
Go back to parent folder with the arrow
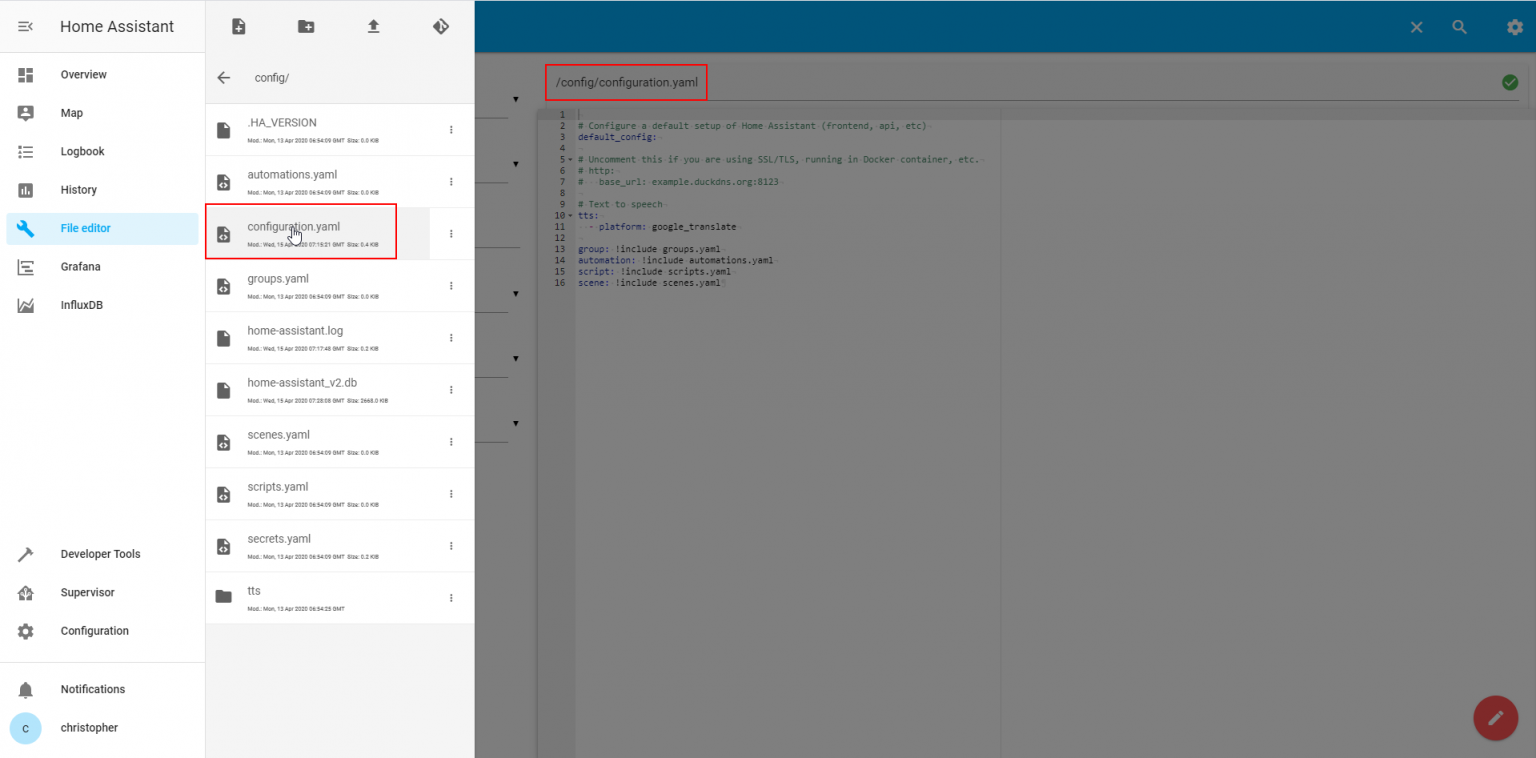coord(223,77)
